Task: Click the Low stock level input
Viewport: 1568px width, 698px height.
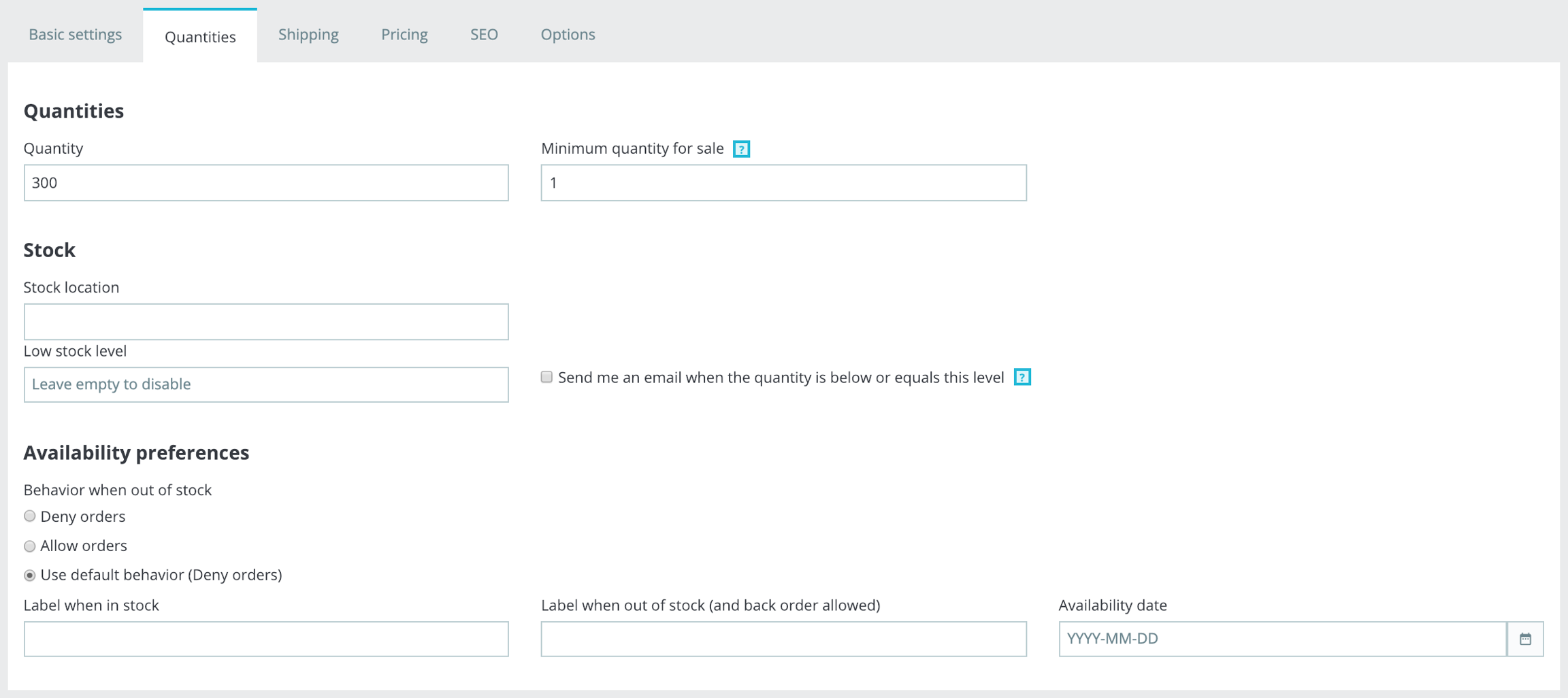Action: (266, 384)
